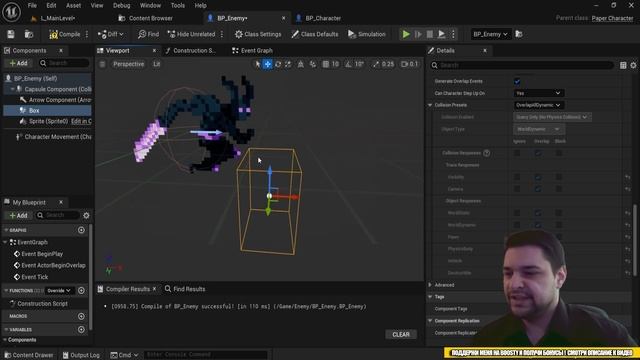Screen dimensions: 640x360
Task: Activate the Rotate tool in viewport
Action: click(x=278, y=64)
